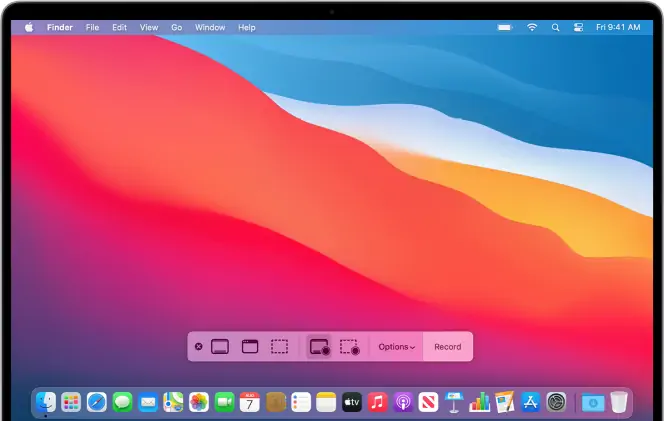Open the Edit menu
This screenshot has height=421, width=664.
click(x=119, y=28)
